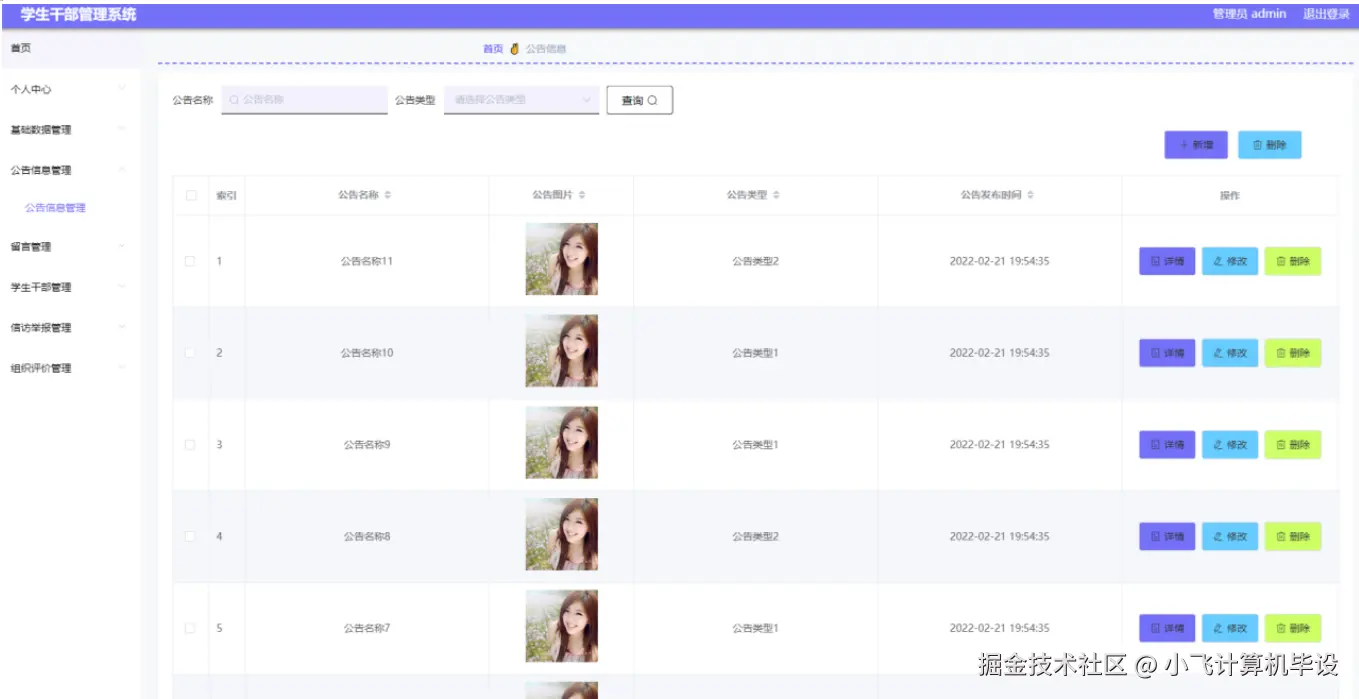Click 删除 trash icon for row 公告名称10
The image size is (1359, 699).
point(1281,353)
